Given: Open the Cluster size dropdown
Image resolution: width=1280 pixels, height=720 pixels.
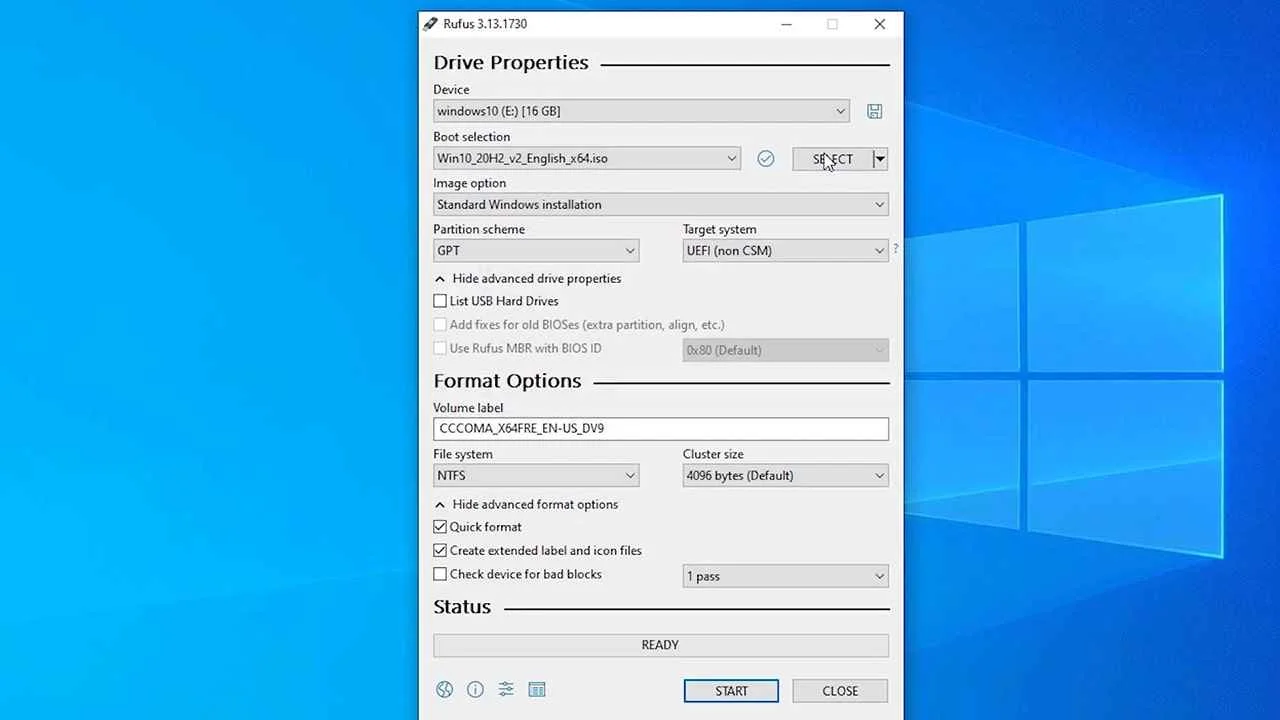Looking at the screenshot, I should tap(786, 476).
